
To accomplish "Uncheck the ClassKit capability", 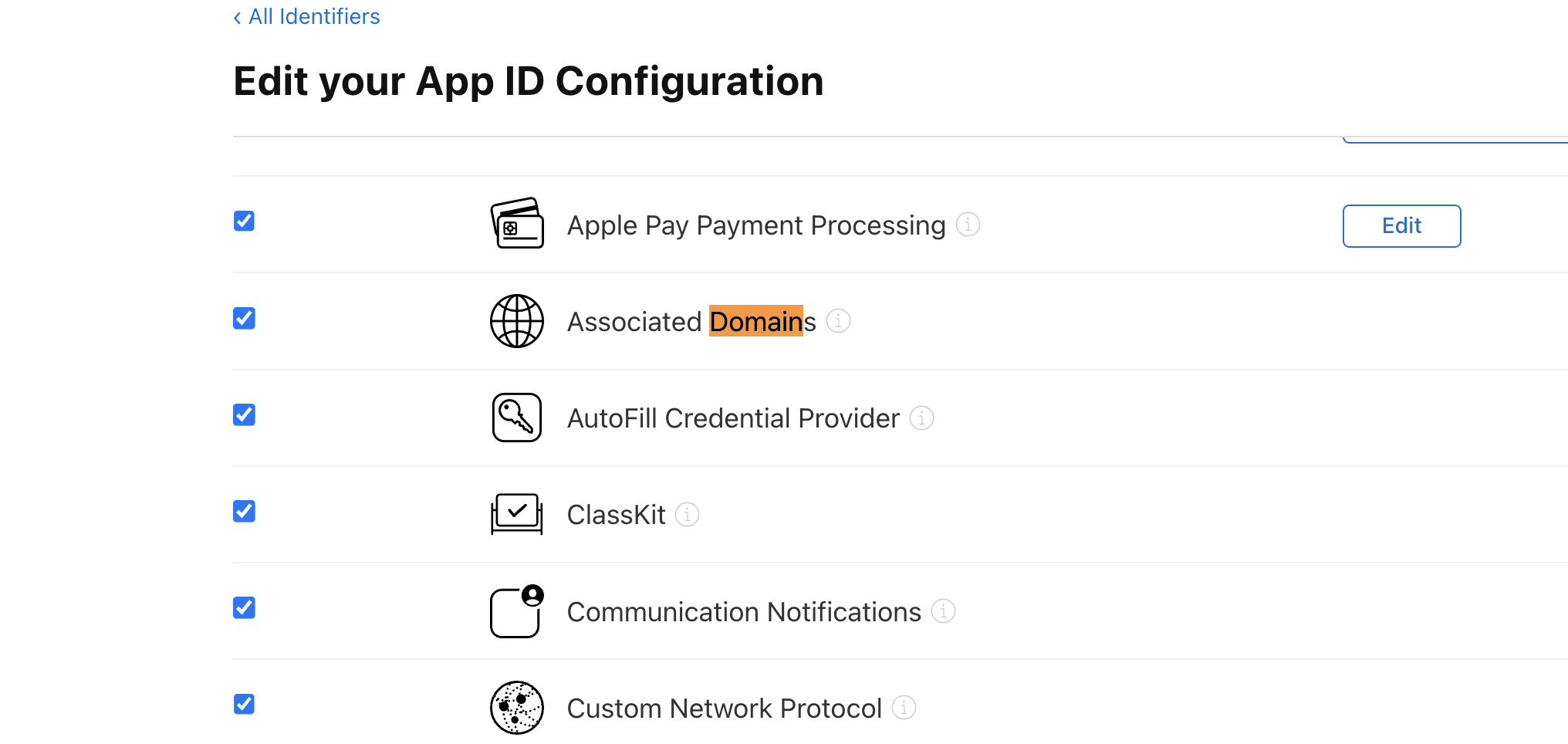I will (x=244, y=511).
